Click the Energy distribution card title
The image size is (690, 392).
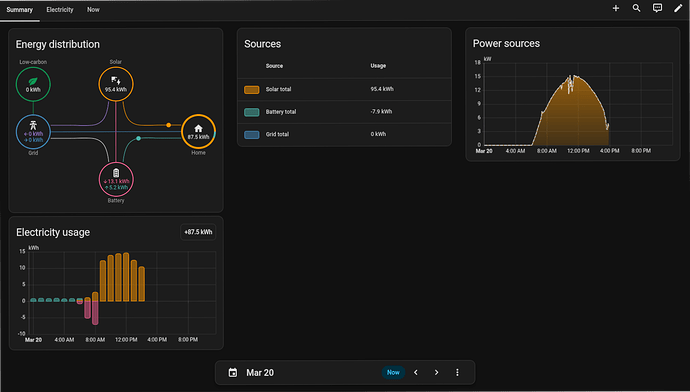58,44
